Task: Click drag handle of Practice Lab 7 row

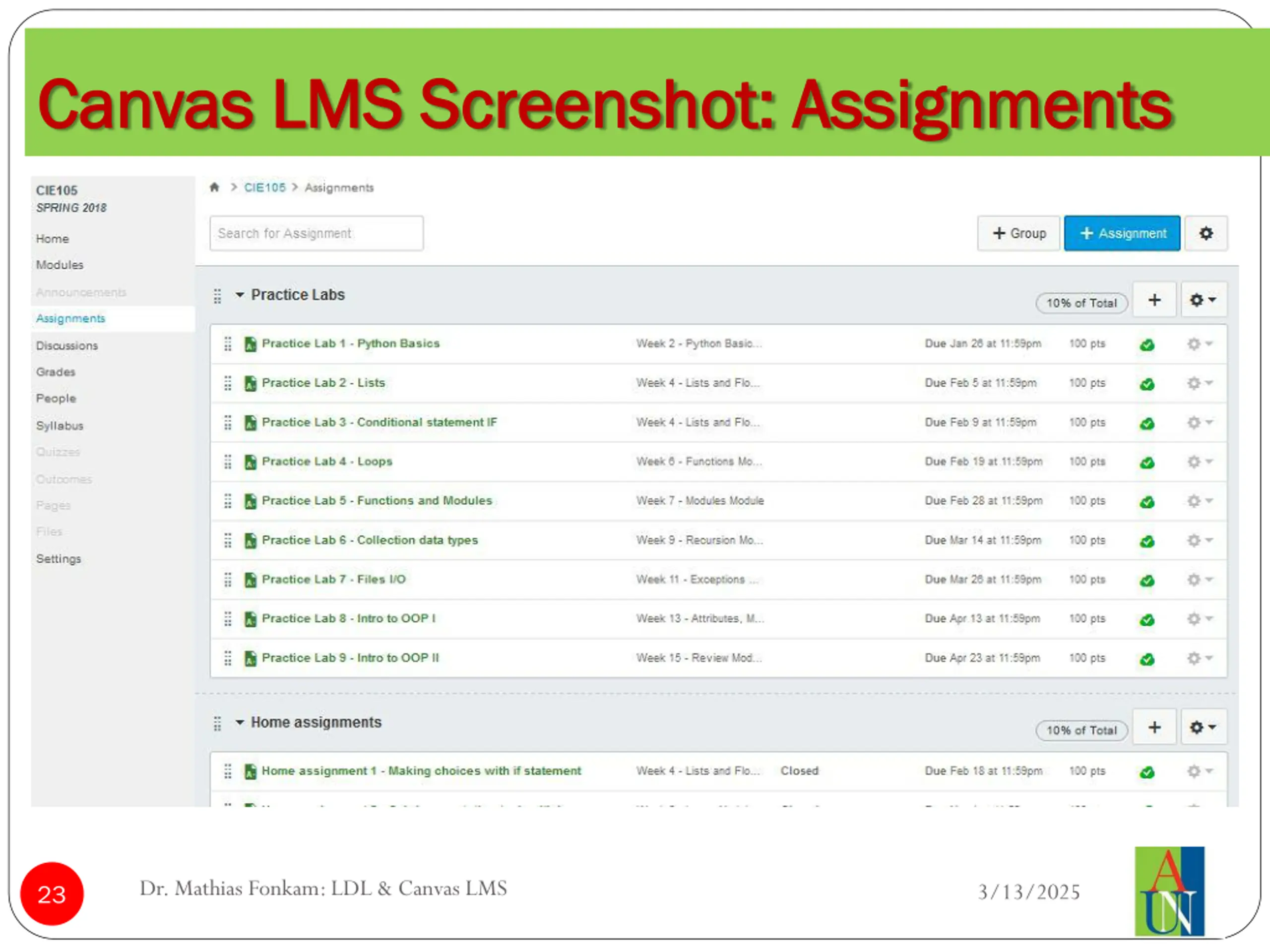Action: [228, 580]
